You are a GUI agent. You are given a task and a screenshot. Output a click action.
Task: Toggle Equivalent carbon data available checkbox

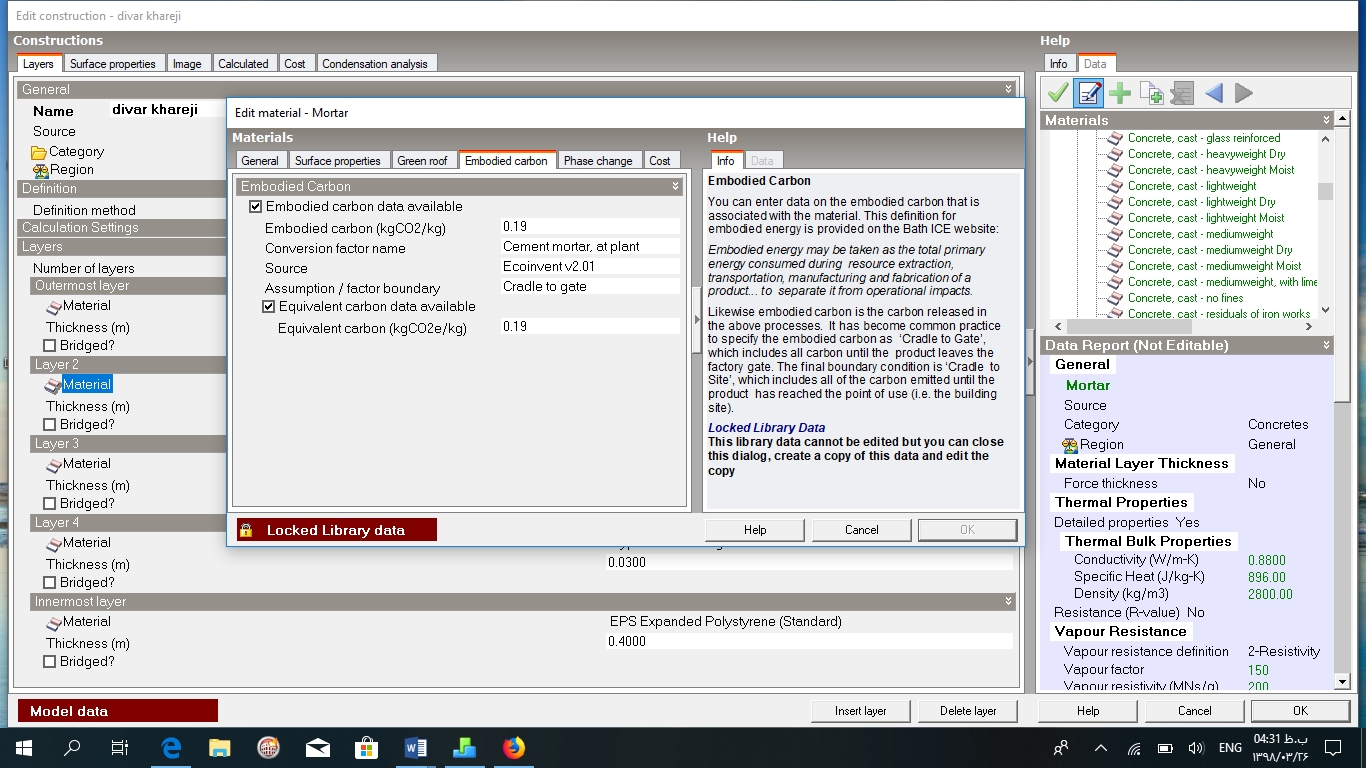click(x=269, y=307)
